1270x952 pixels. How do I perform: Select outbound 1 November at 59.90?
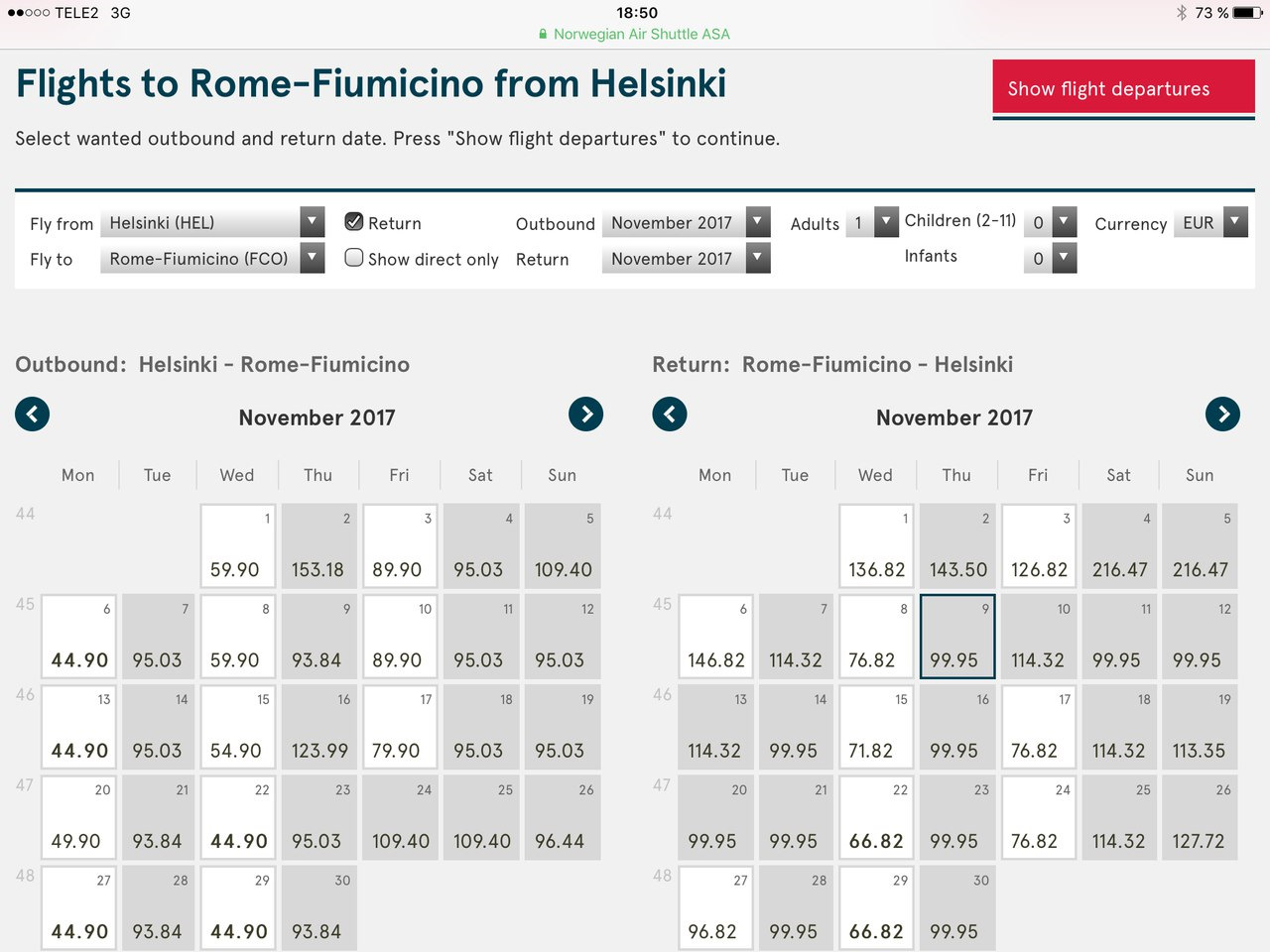237,545
